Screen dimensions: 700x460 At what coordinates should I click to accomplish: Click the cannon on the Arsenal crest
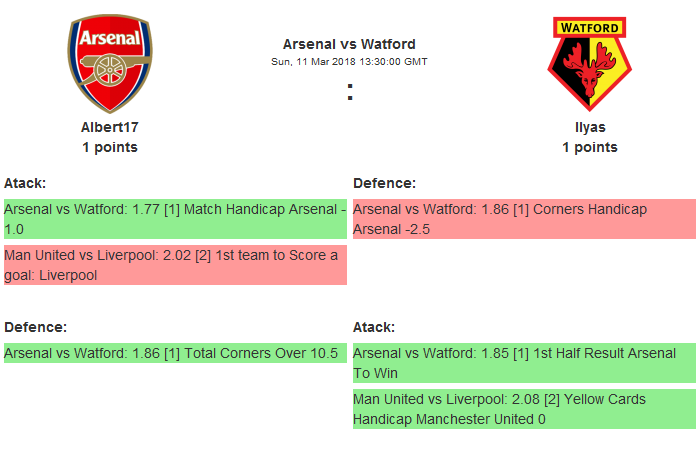point(110,74)
